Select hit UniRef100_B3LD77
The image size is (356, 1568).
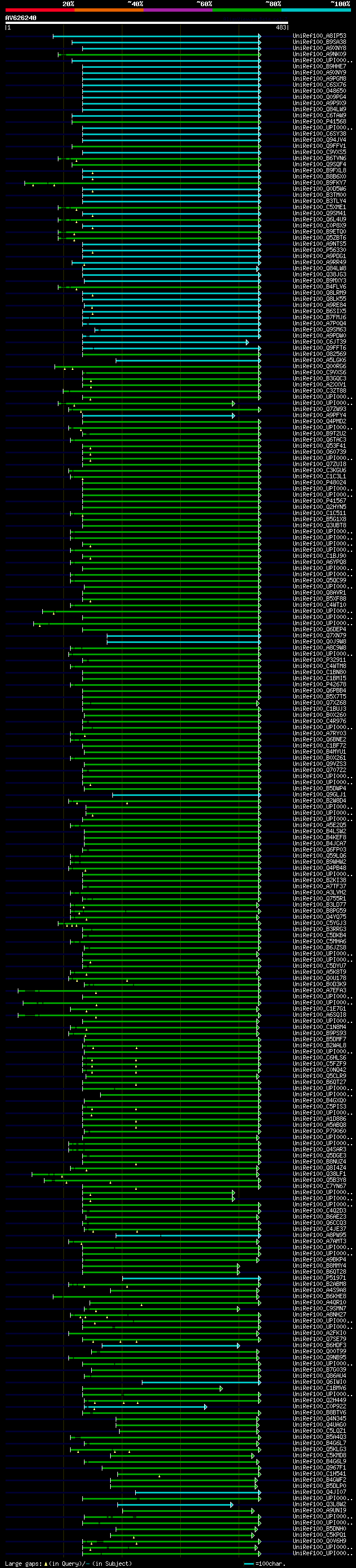pos(319,904)
